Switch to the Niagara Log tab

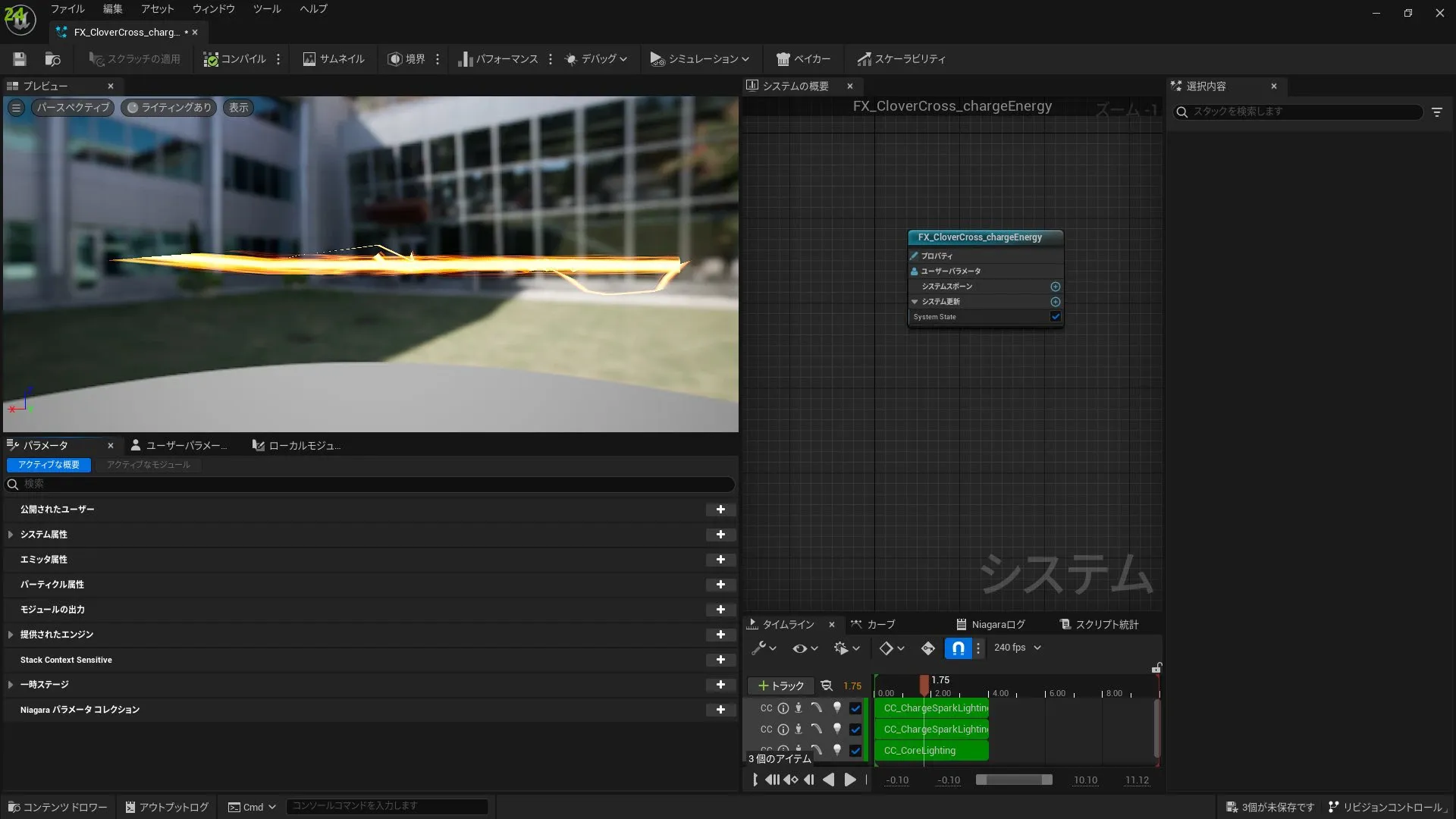[x=990, y=624]
